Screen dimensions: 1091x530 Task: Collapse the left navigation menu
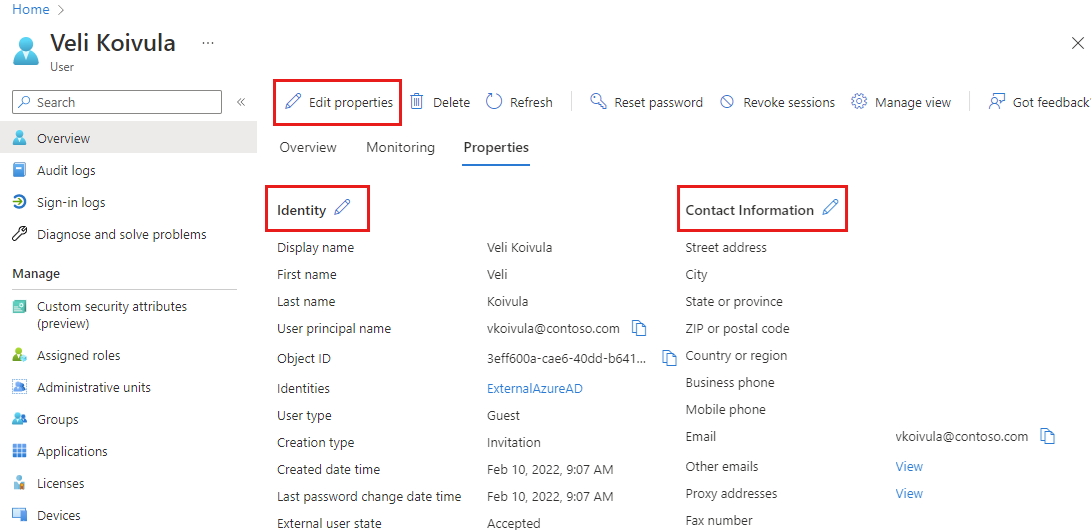point(241,102)
